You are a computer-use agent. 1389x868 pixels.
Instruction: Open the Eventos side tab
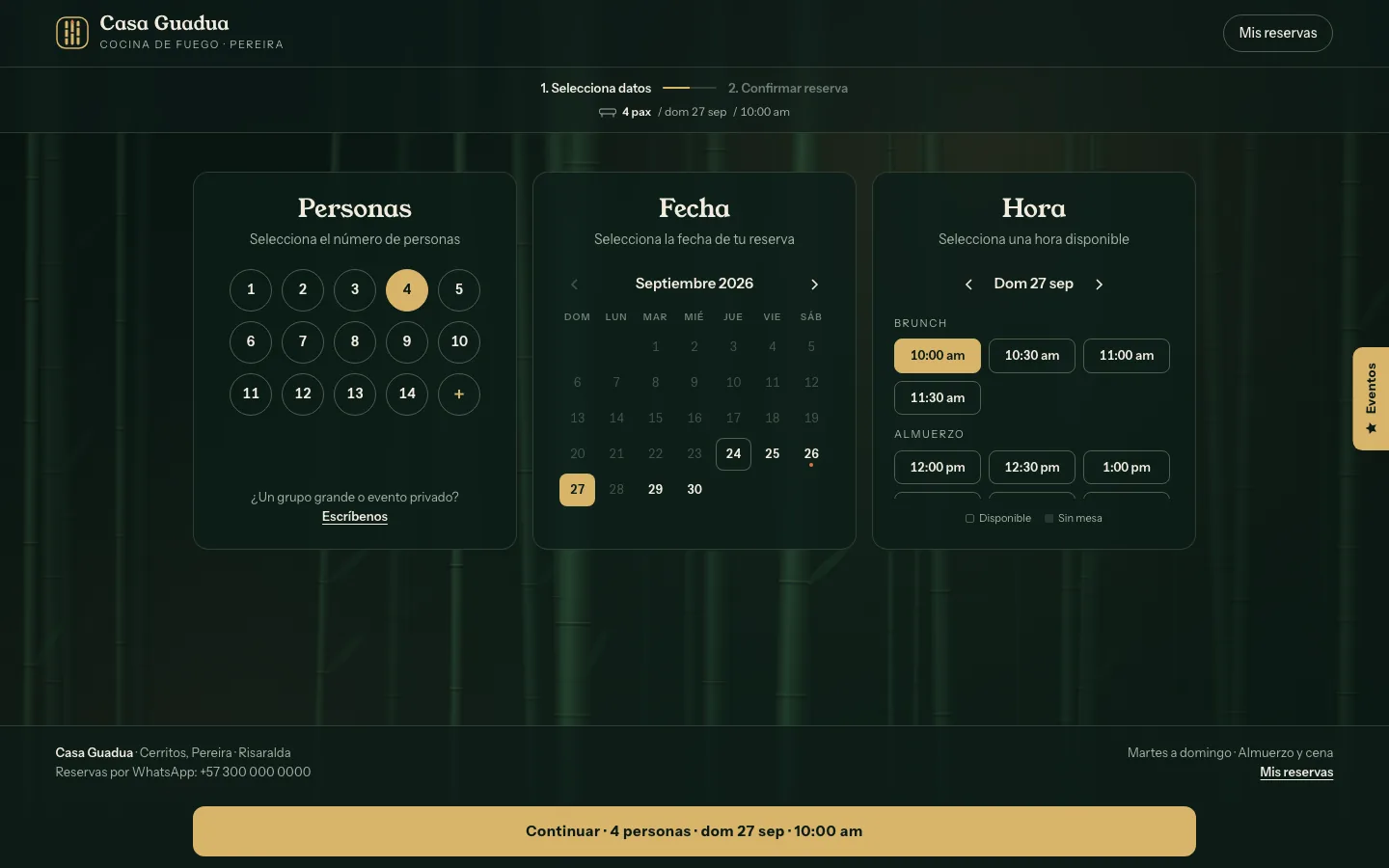point(1371,398)
